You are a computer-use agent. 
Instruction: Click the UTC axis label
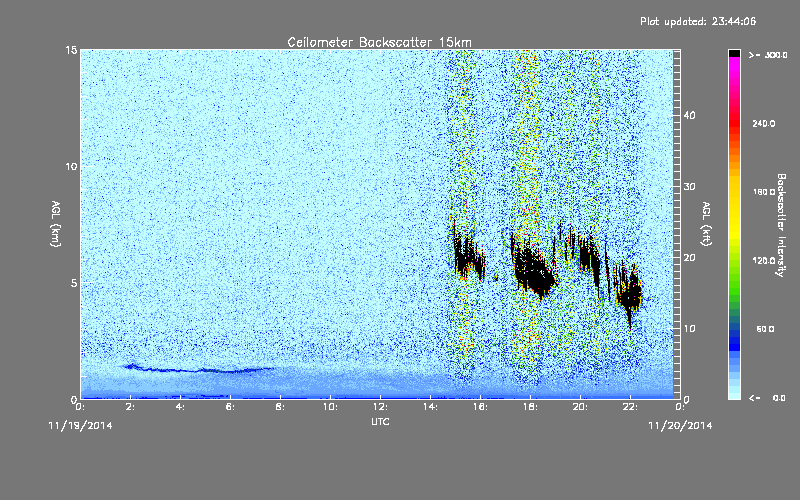point(380,421)
